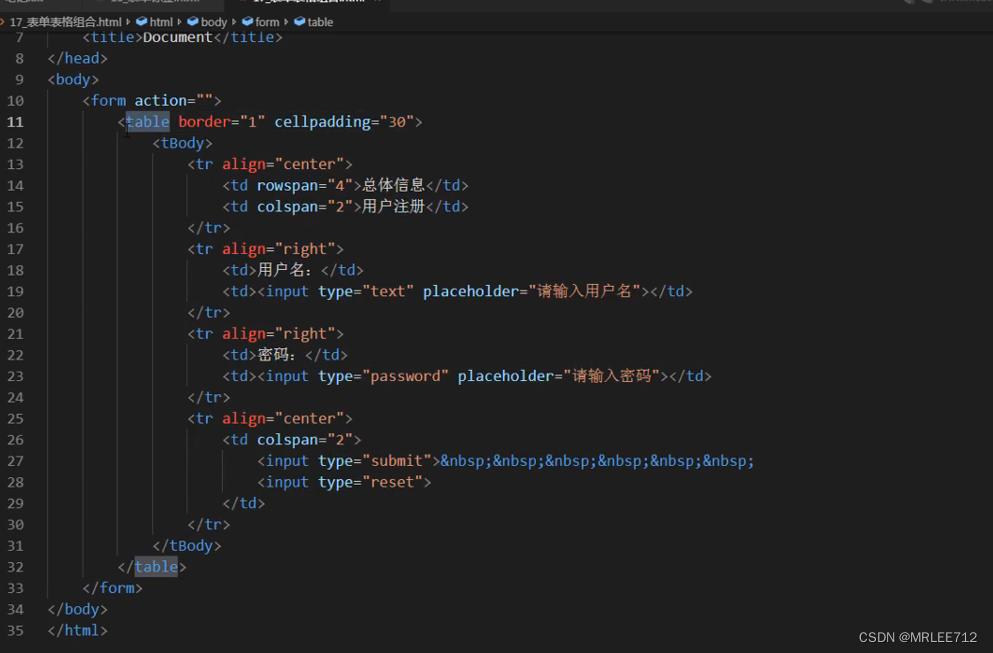Image resolution: width=993 pixels, height=653 pixels.
Task: Open the 17_表单表格组合.html breadcrumb file entry
Action: point(65,22)
